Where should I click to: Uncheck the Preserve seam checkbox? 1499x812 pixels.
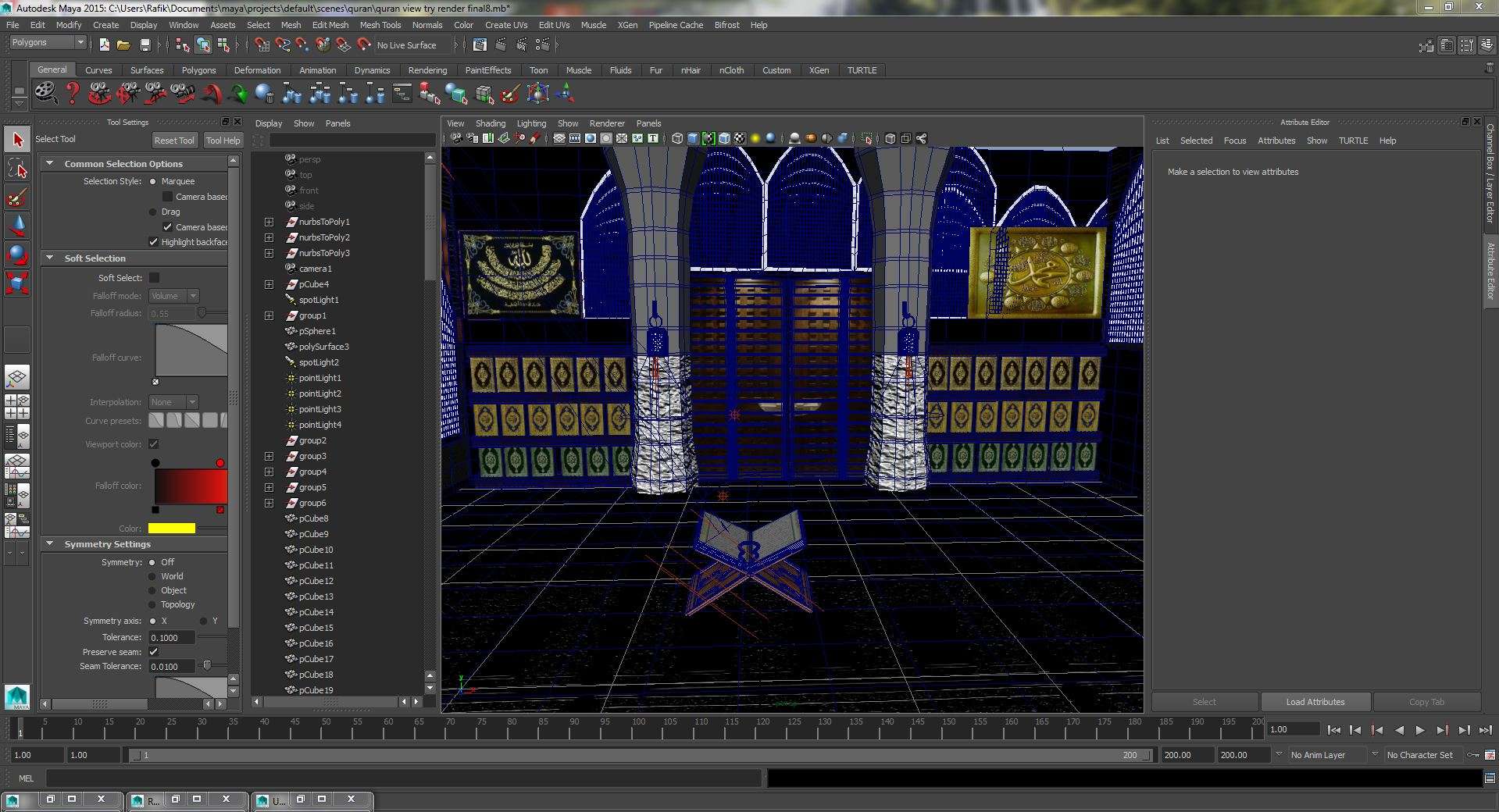(x=154, y=652)
